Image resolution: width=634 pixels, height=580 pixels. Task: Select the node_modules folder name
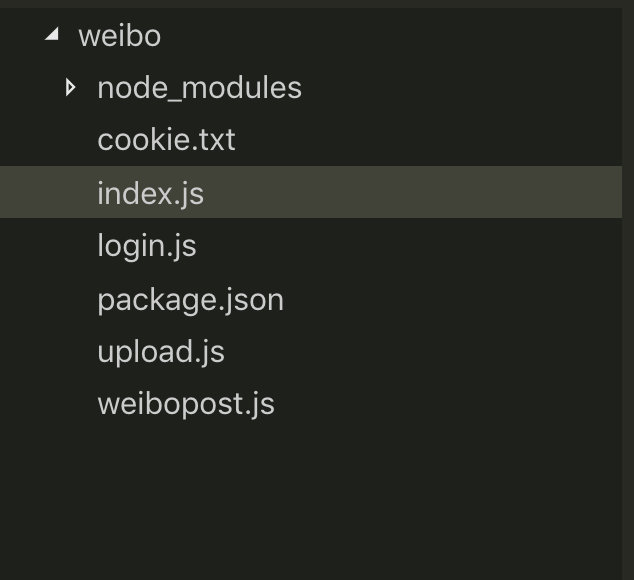click(199, 88)
